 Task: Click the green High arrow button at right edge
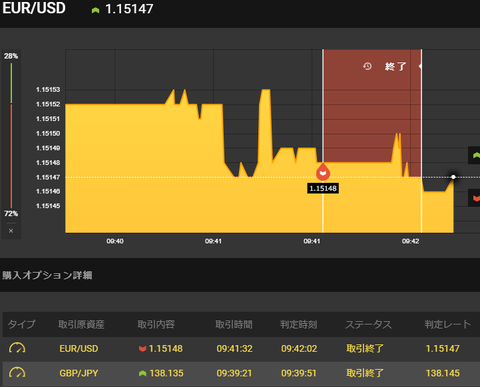tap(475, 155)
